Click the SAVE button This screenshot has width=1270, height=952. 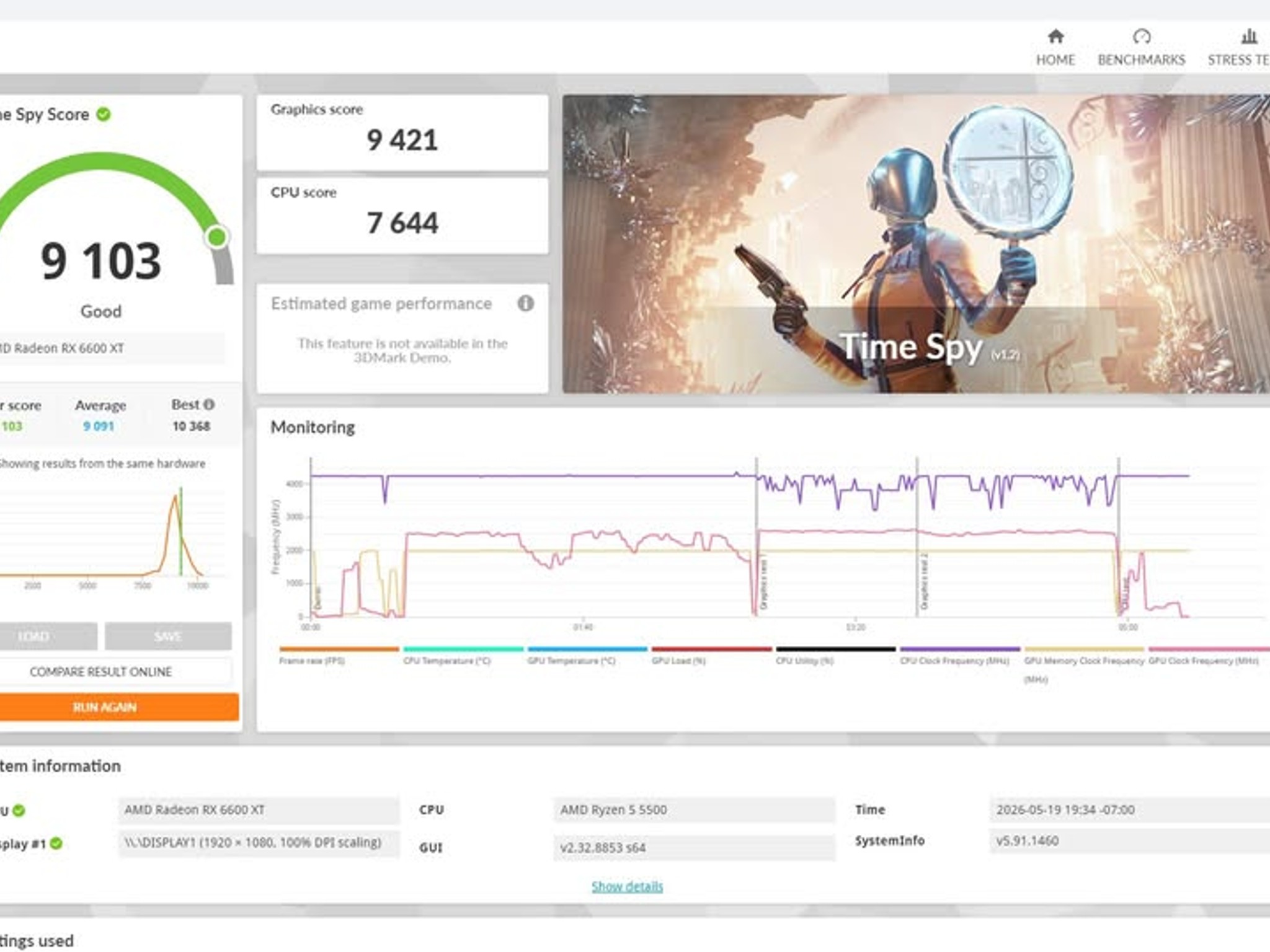[x=168, y=637]
